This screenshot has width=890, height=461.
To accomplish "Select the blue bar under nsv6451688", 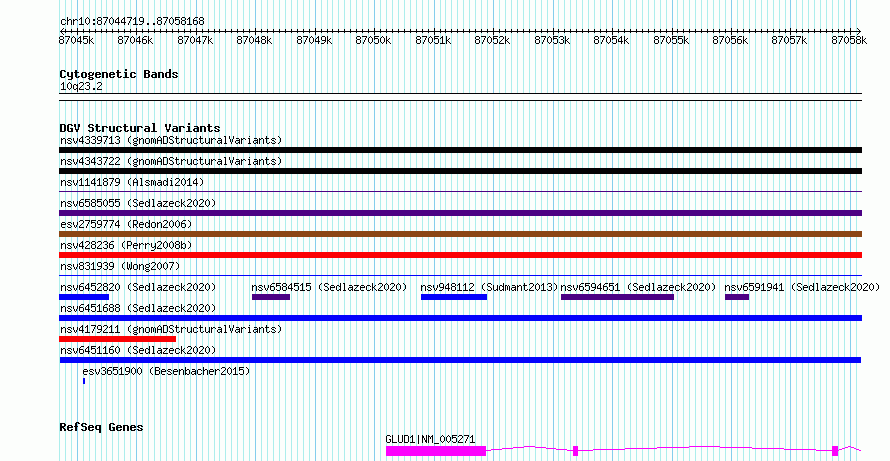I will point(460,318).
